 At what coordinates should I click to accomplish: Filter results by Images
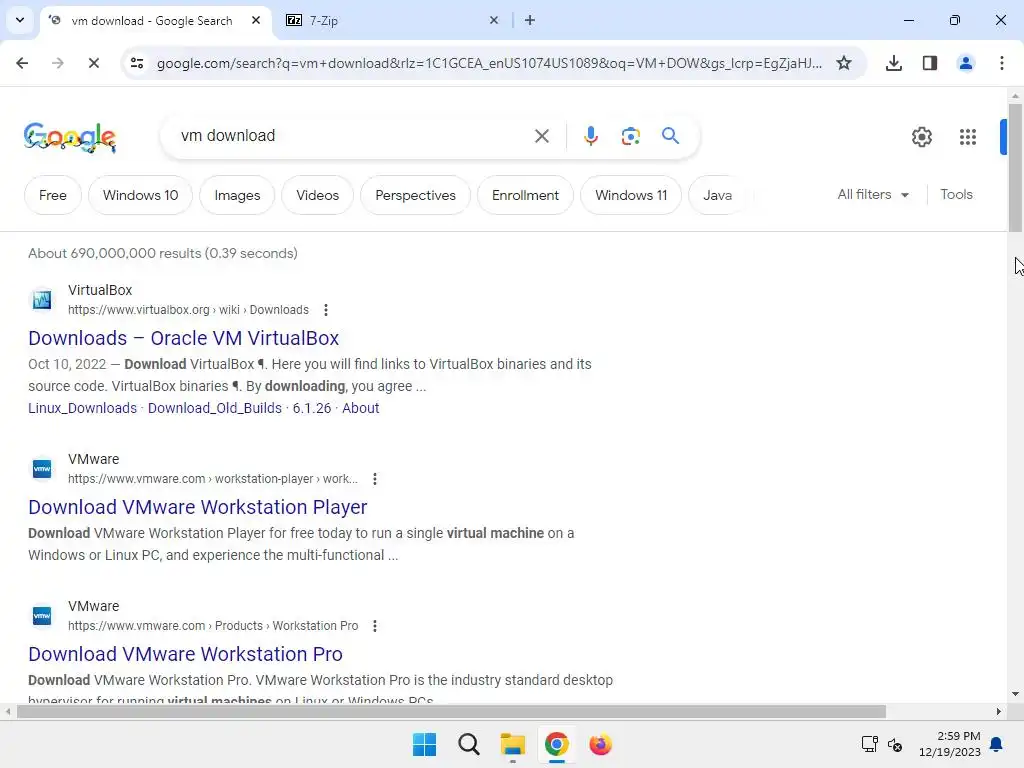click(x=237, y=195)
